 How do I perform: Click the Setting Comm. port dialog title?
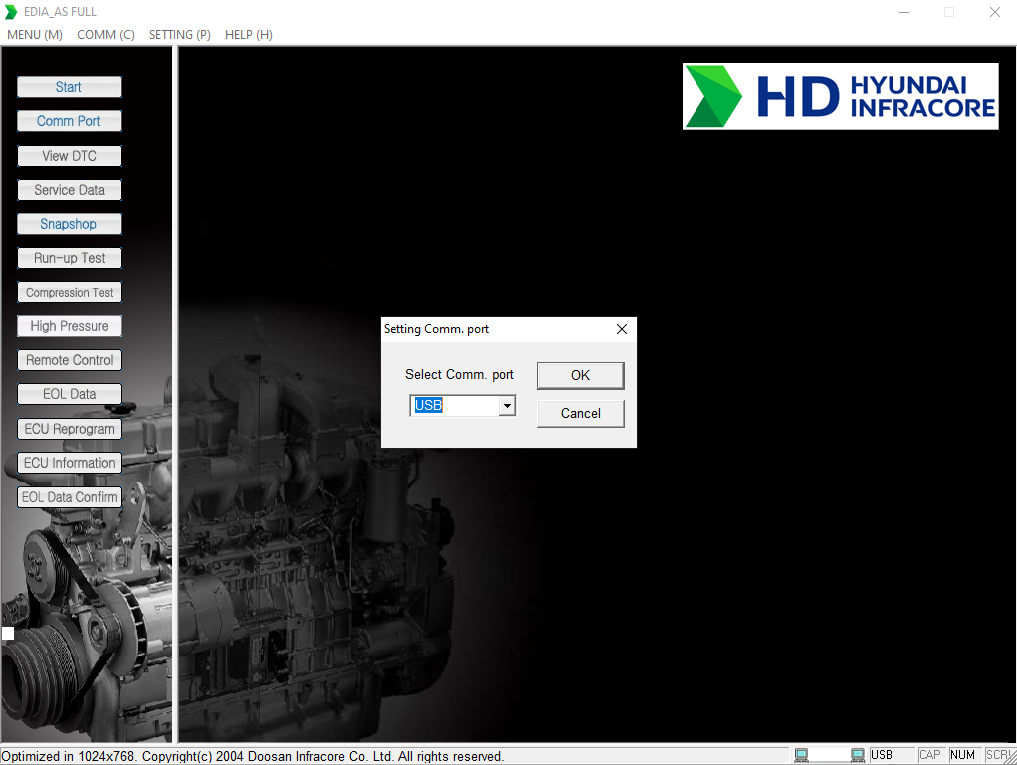coord(437,329)
